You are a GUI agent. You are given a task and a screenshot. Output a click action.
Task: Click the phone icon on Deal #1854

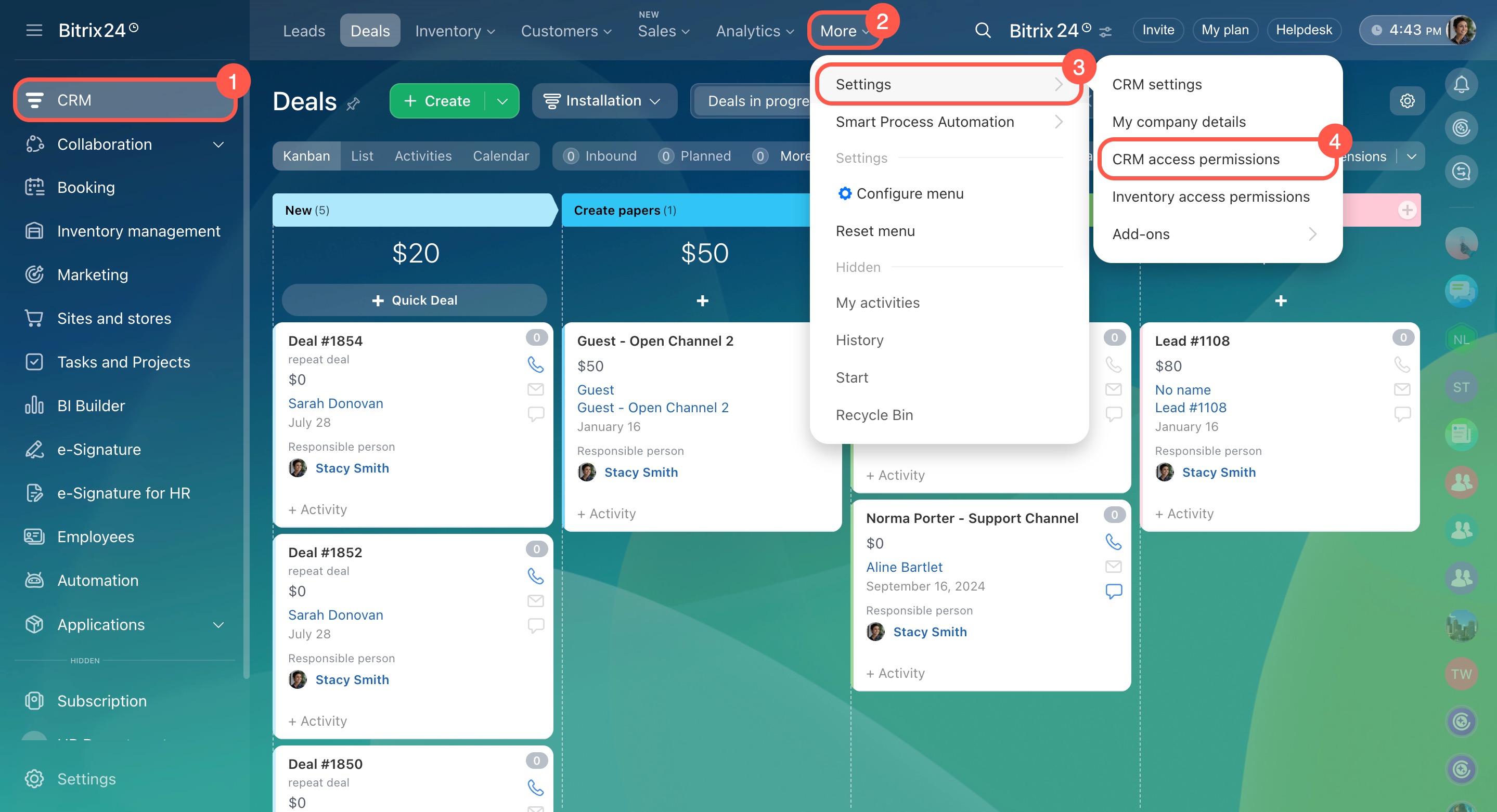coord(535,365)
